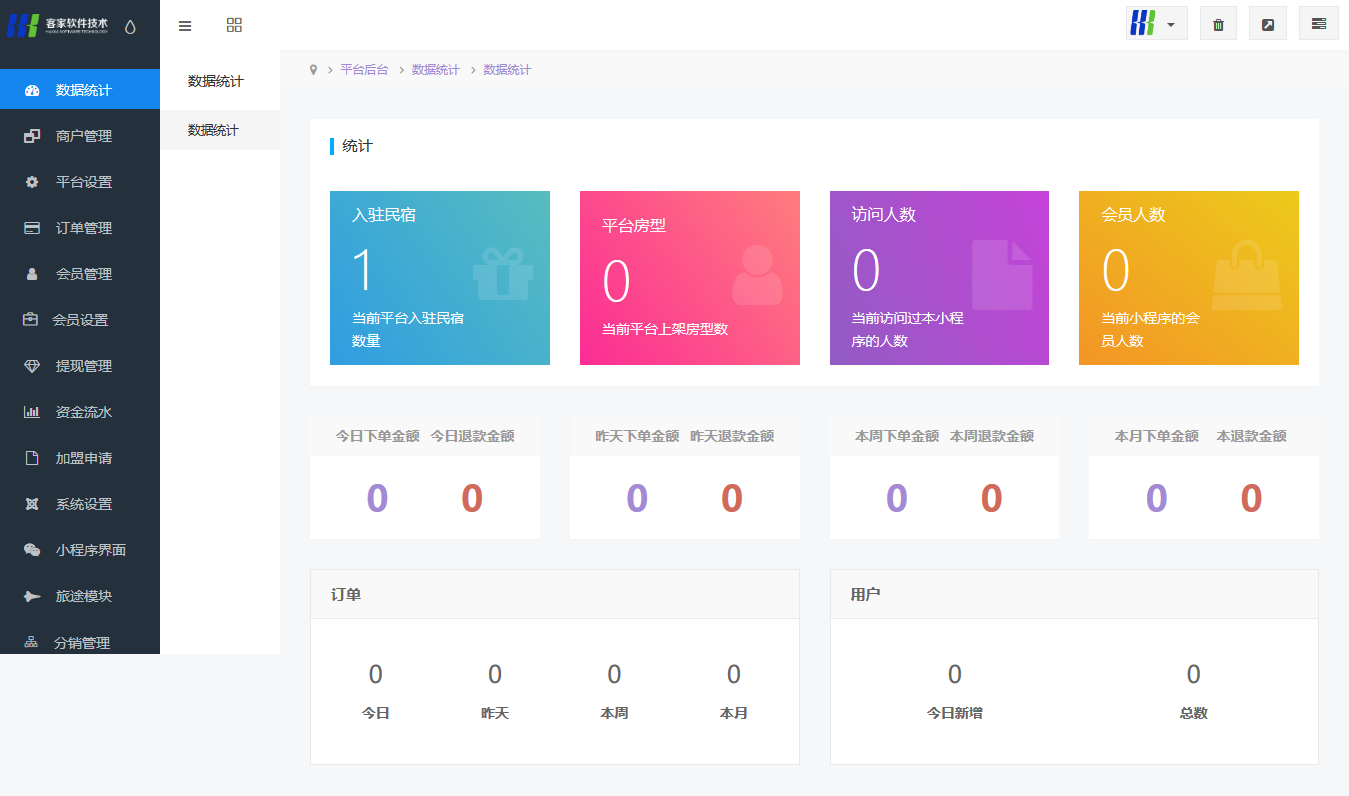Open the panel settings icon at top right
The height and width of the screenshot is (796, 1349).
point(1319,24)
